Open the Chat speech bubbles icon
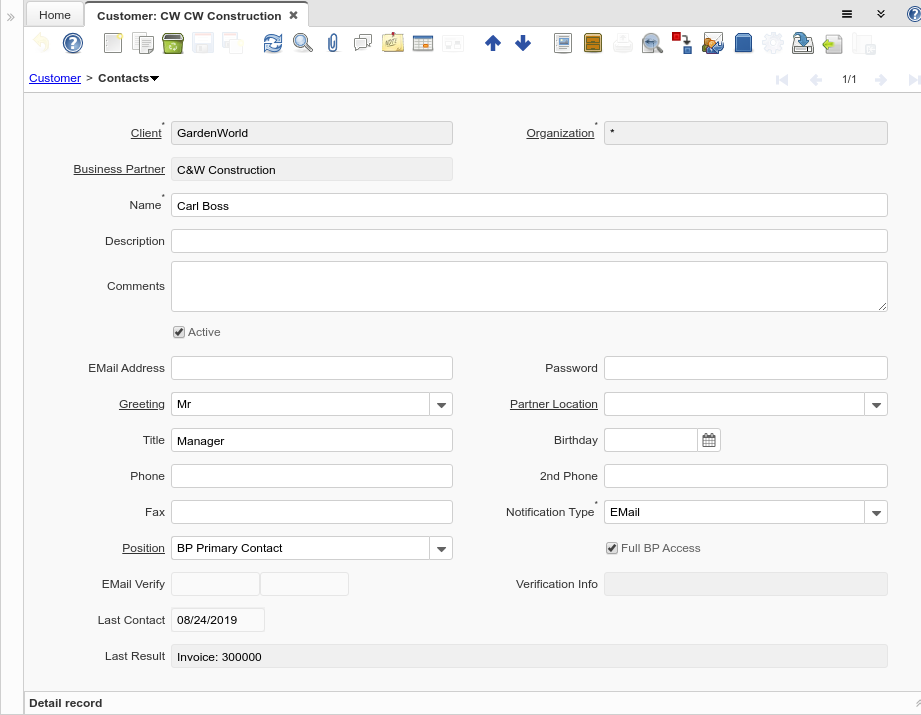Image resolution: width=921 pixels, height=715 pixels. click(363, 43)
